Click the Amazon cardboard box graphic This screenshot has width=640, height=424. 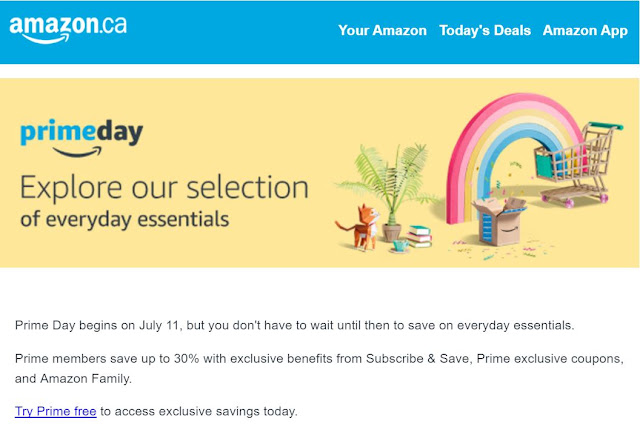click(x=500, y=221)
